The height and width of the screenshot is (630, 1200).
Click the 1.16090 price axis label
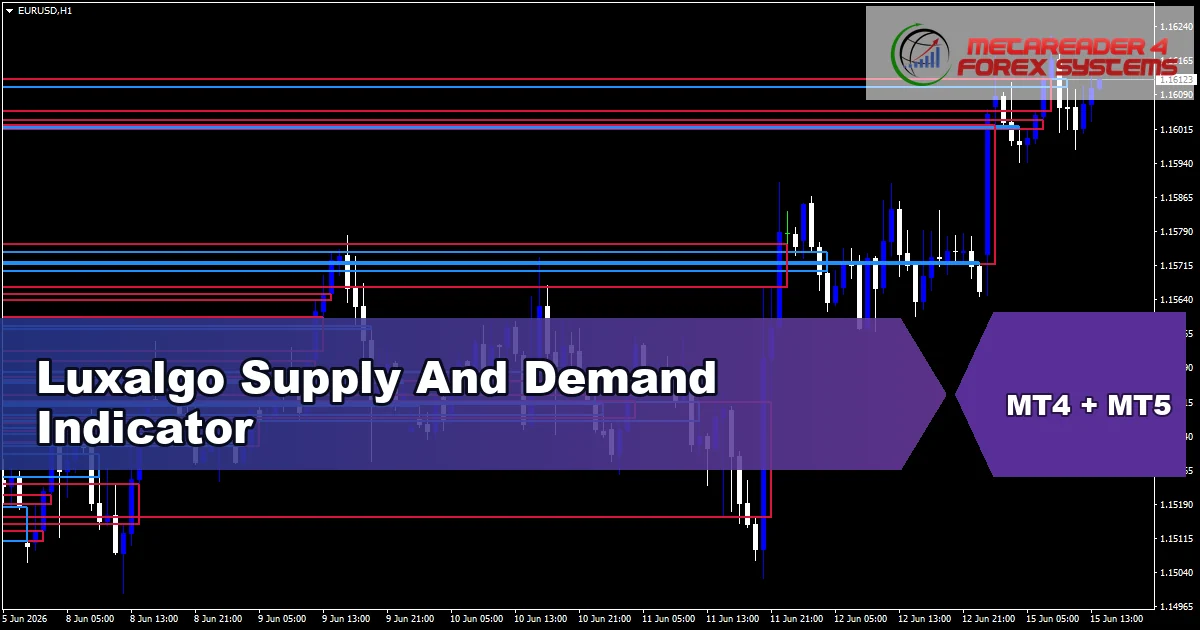(x=1175, y=95)
